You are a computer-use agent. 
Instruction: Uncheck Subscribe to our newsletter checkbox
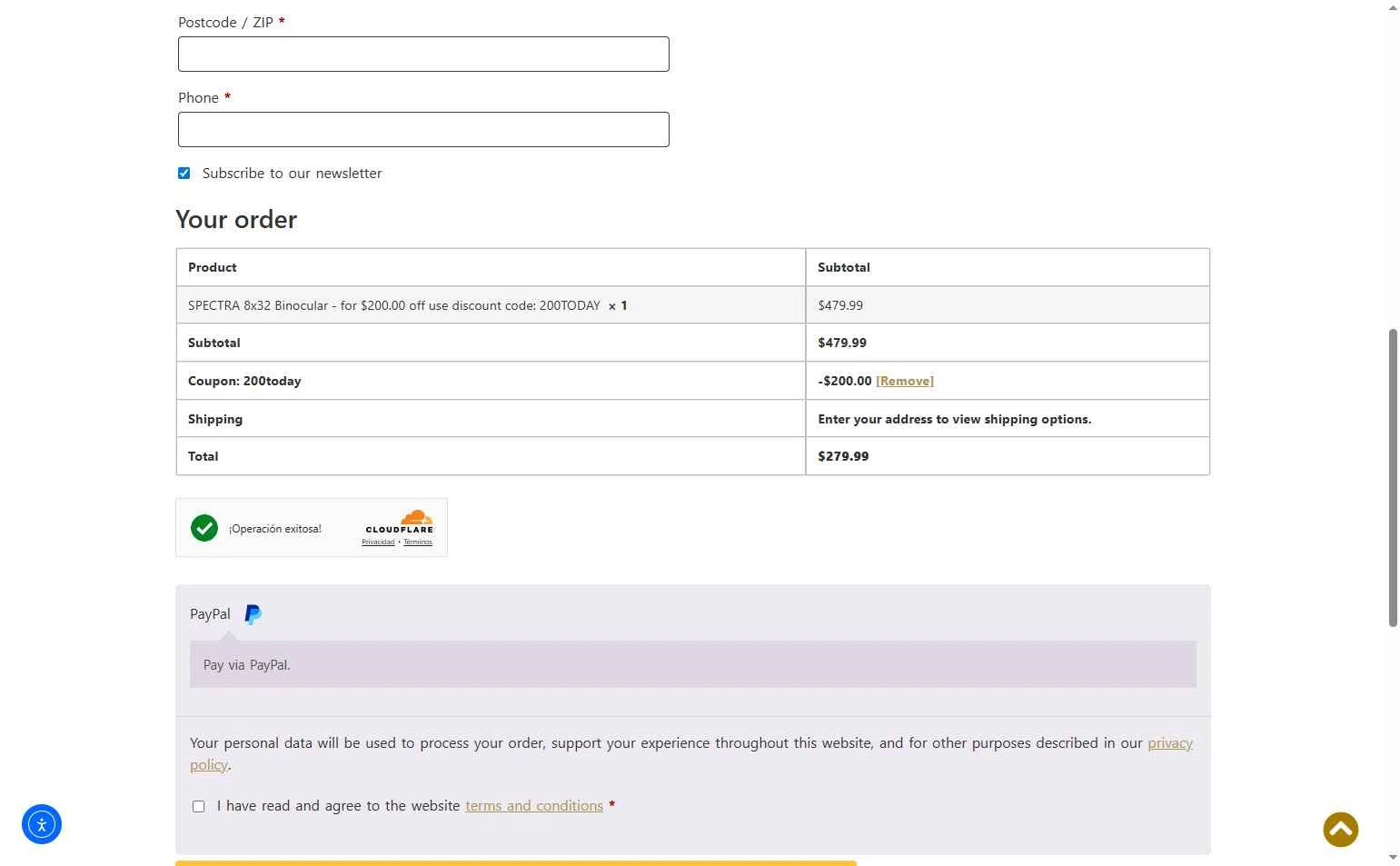pos(184,174)
